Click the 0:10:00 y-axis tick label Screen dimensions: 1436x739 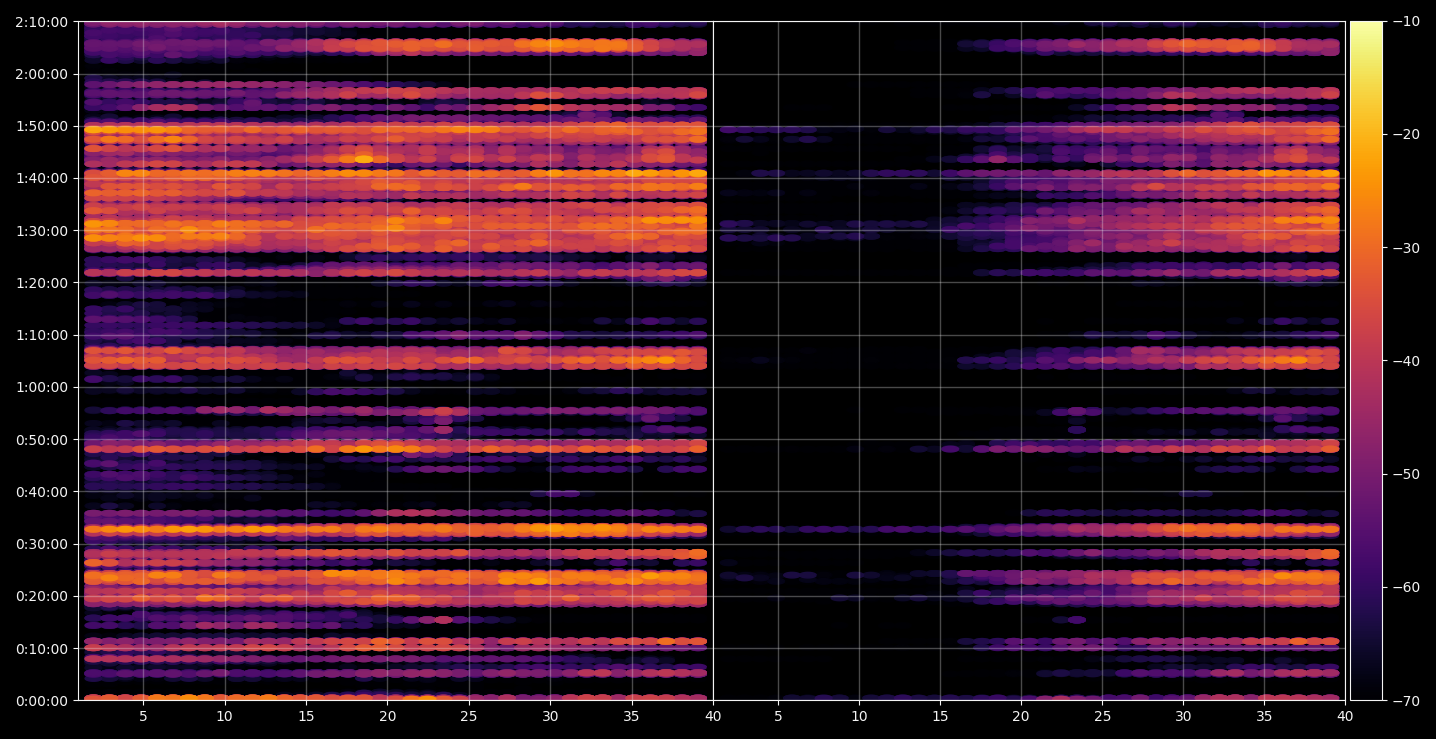click(x=41, y=648)
